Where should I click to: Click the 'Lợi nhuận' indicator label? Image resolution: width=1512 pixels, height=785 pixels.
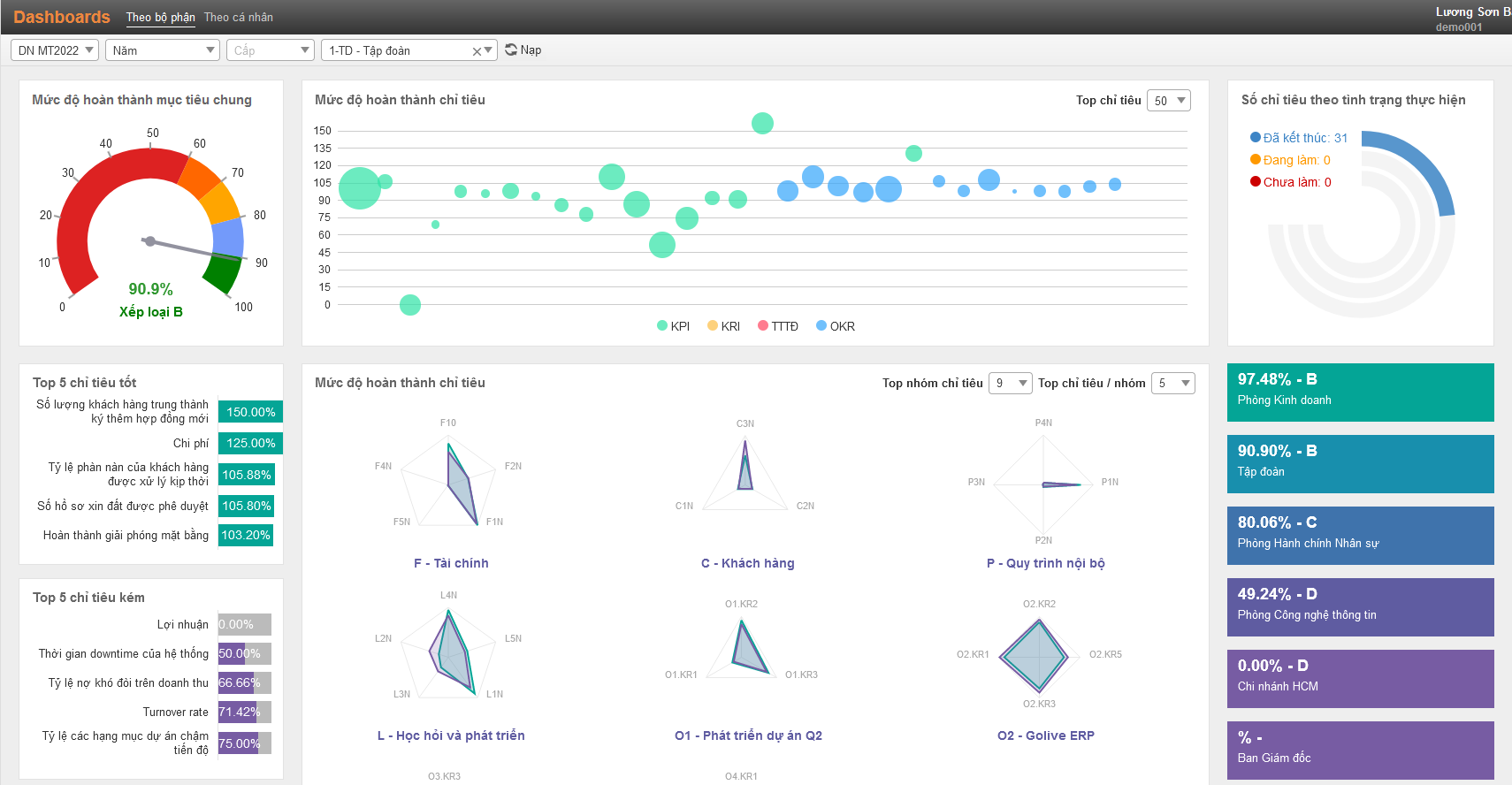point(182,624)
